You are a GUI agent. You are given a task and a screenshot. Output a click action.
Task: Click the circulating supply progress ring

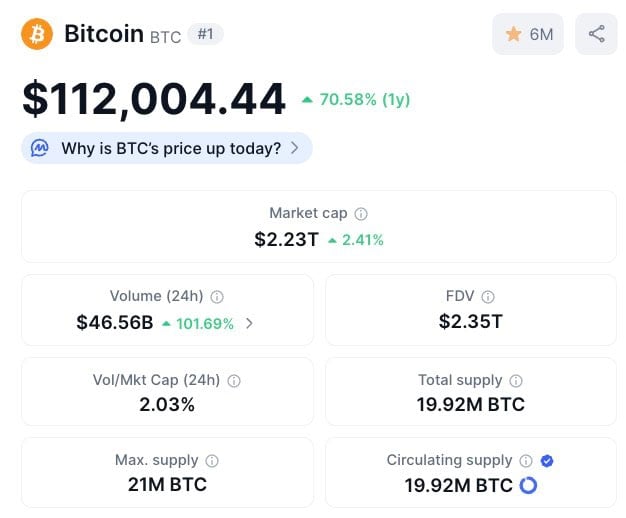point(528,485)
